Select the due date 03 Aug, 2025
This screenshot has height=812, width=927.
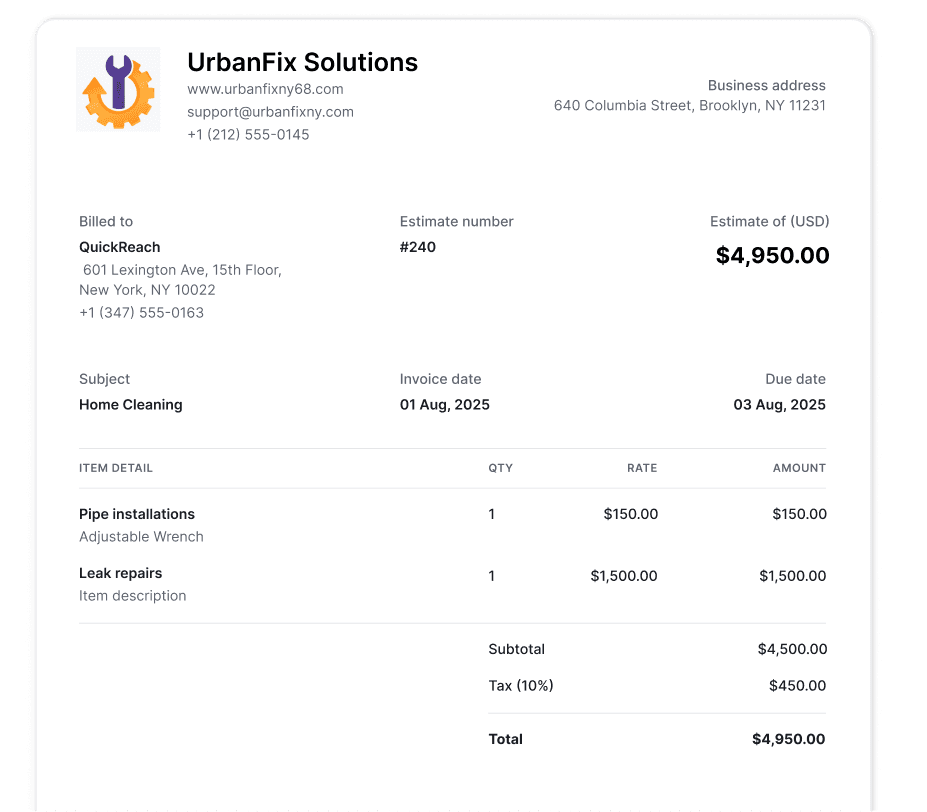point(779,405)
